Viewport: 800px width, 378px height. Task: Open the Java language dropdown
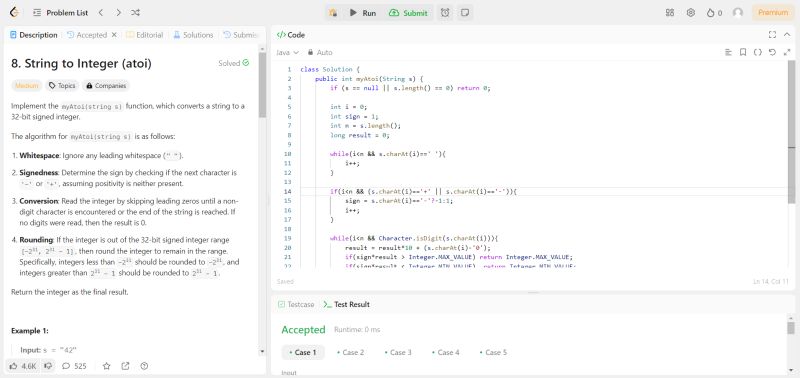tap(287, 52)
